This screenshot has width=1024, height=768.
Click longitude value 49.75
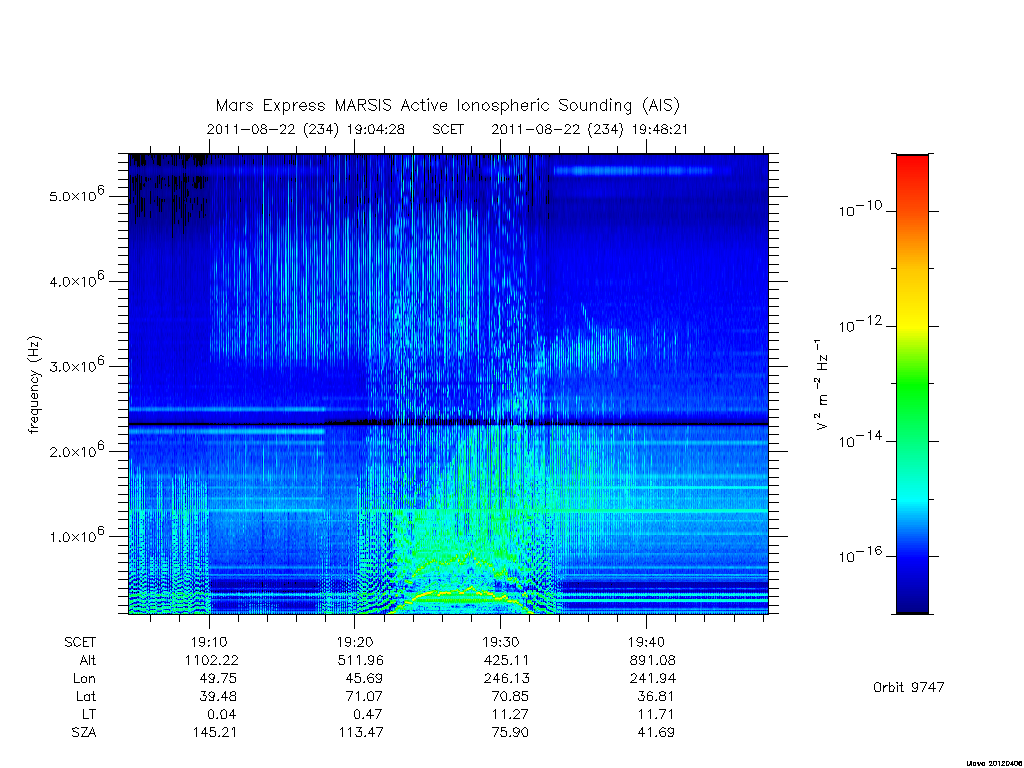tap(218, 679)
